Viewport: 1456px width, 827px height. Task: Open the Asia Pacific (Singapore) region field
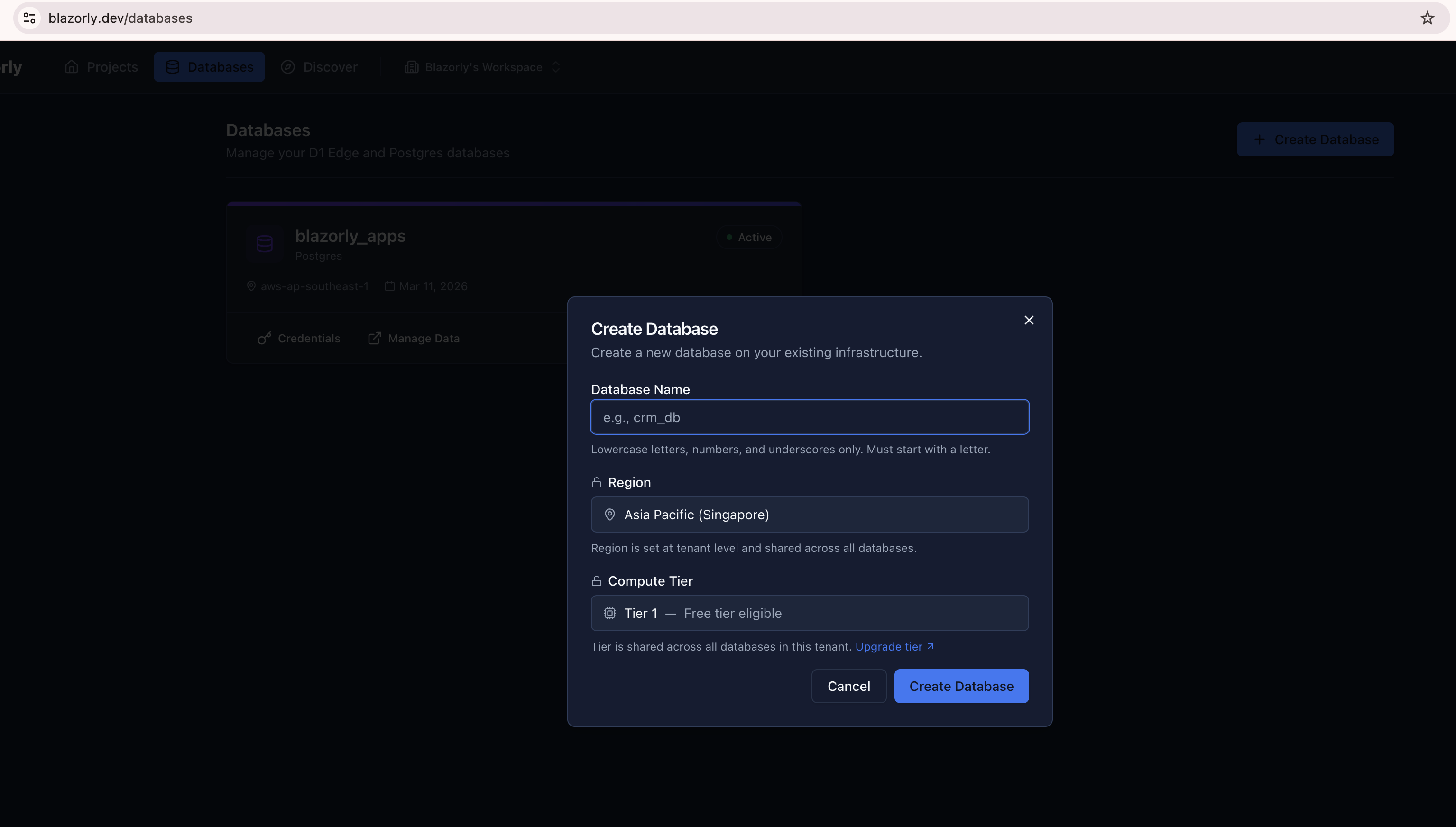(809, 515)
